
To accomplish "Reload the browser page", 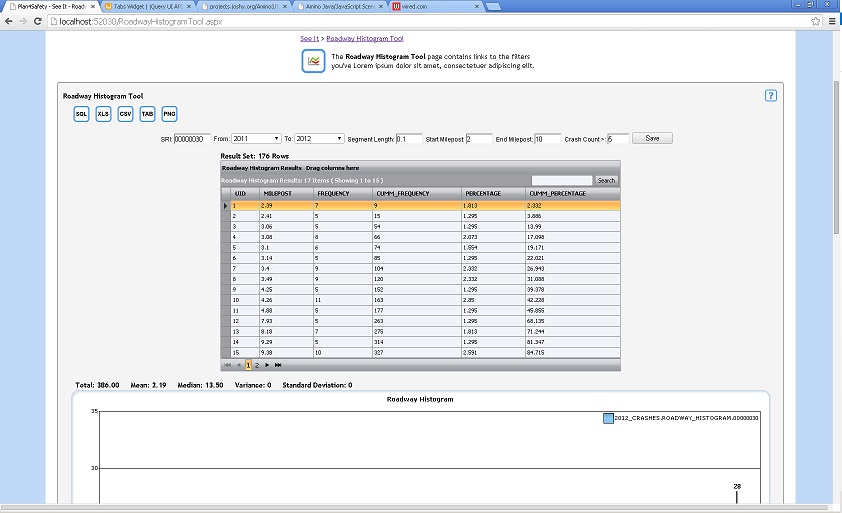I will pyautogui.click(x=38, y=21).
